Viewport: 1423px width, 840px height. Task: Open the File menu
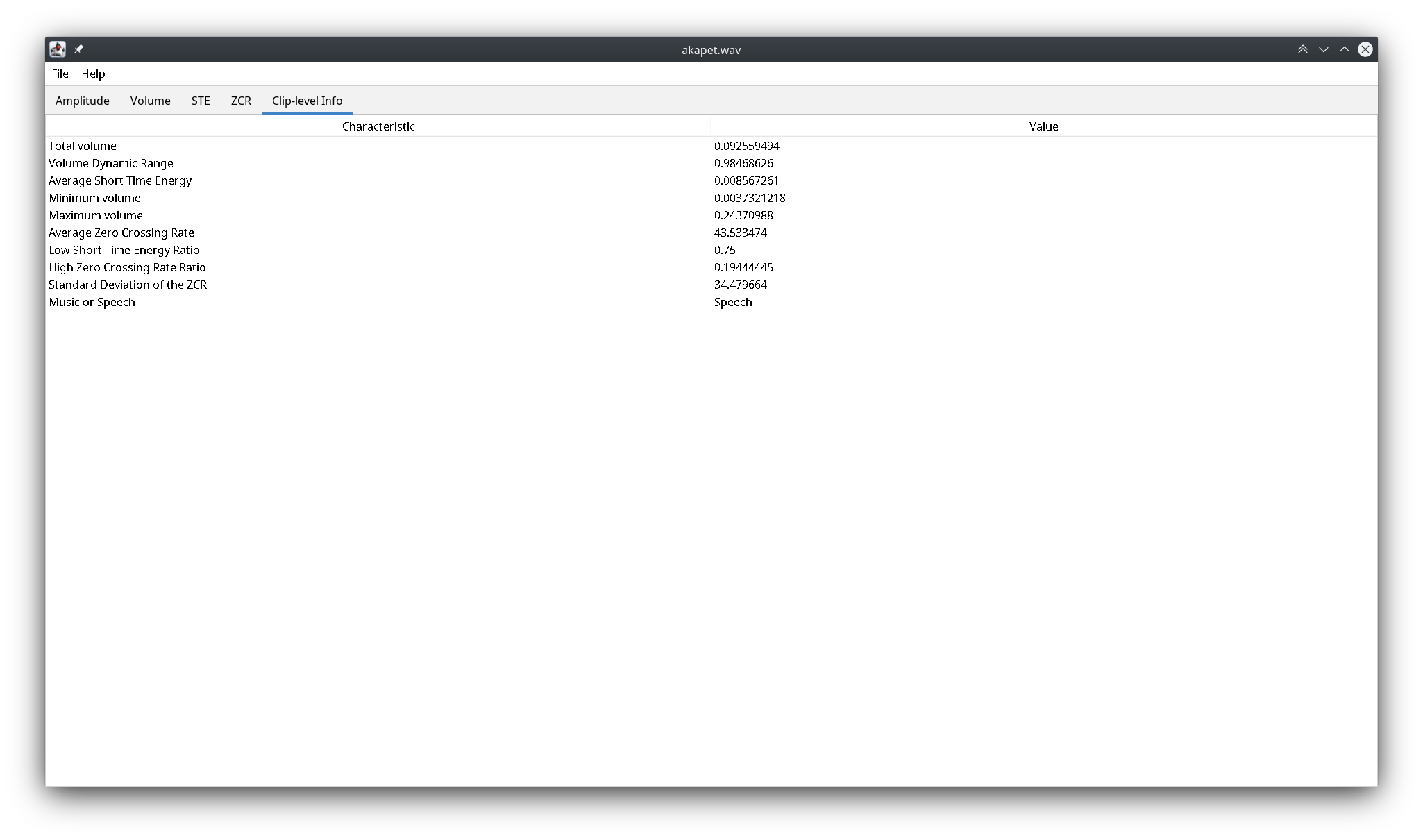60,74
